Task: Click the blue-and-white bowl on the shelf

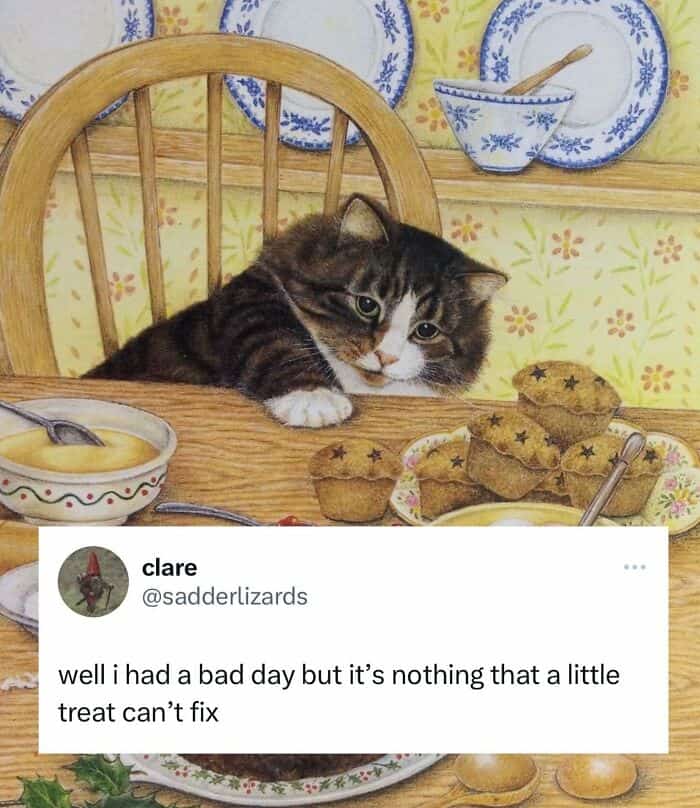Action: [503, 126]
